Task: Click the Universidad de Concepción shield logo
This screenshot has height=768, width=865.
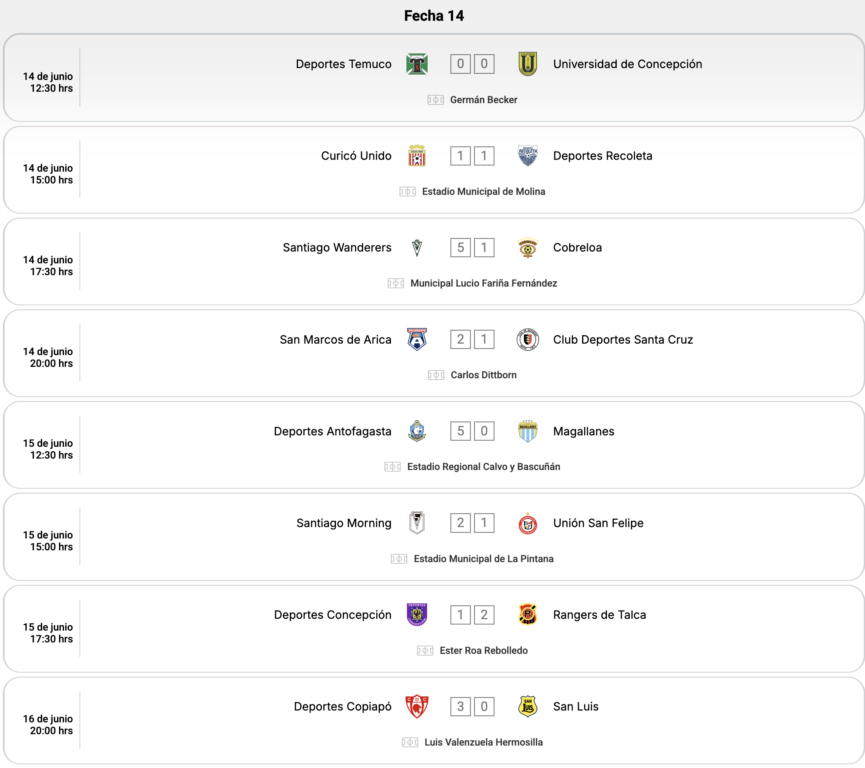Action: pos(528,64)
